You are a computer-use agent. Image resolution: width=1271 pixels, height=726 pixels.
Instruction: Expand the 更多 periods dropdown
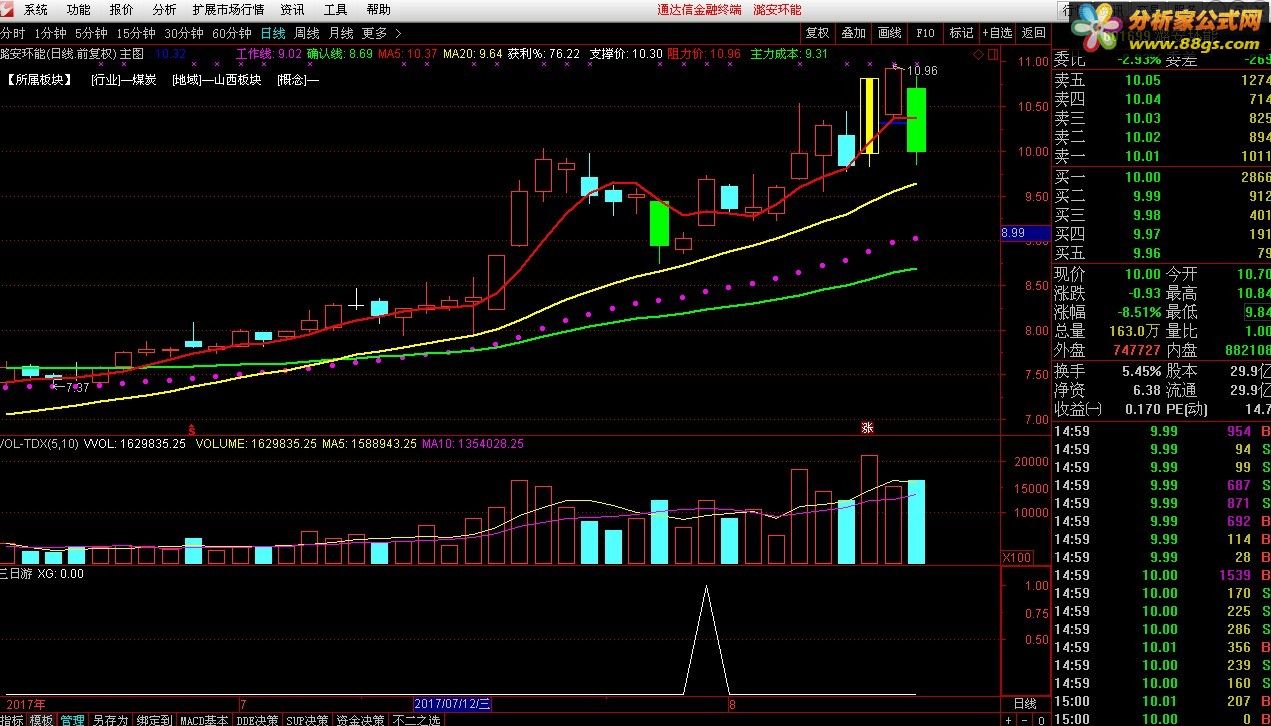coord(382,33)
